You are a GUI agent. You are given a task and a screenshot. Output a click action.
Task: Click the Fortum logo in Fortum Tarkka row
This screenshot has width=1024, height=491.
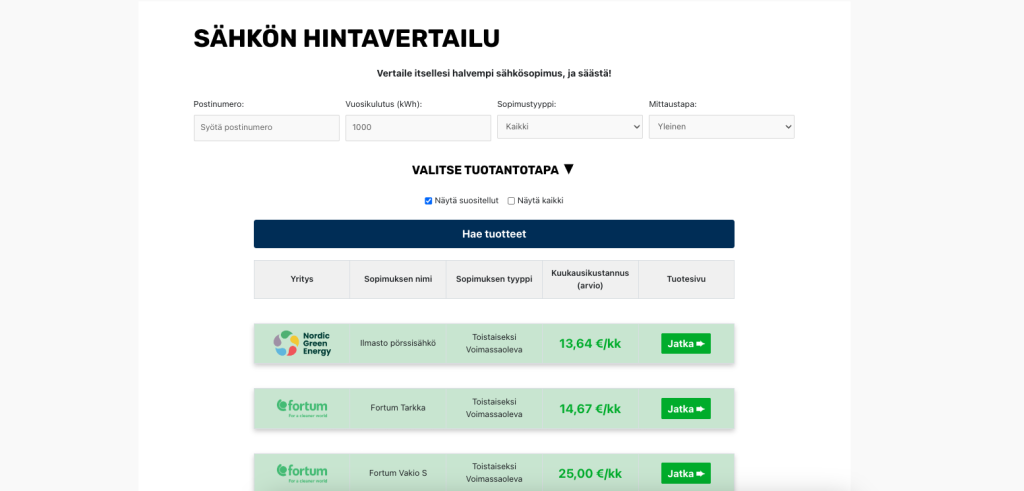[302, 408]
